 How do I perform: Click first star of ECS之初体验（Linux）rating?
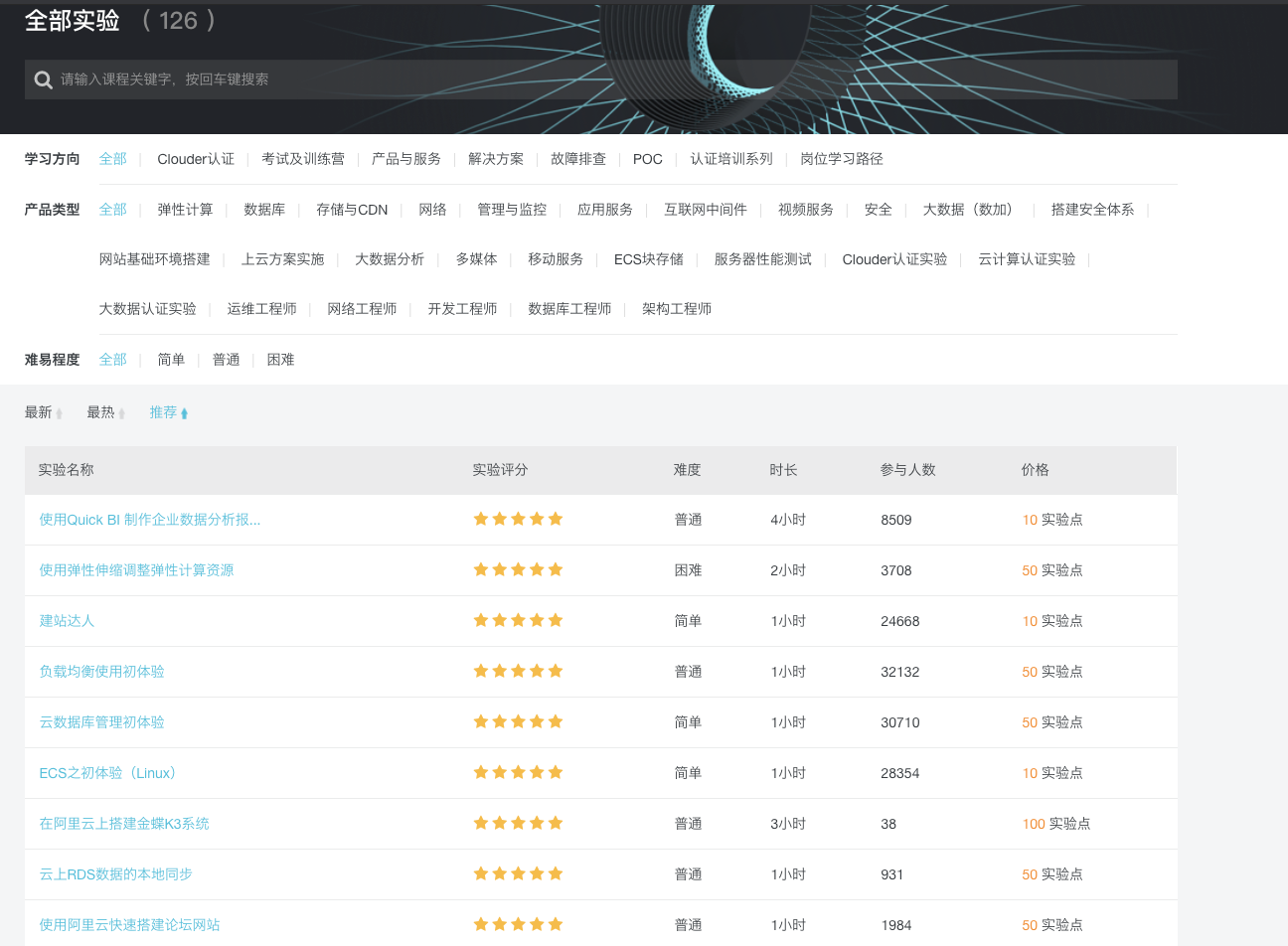click(x=479, y=772)
